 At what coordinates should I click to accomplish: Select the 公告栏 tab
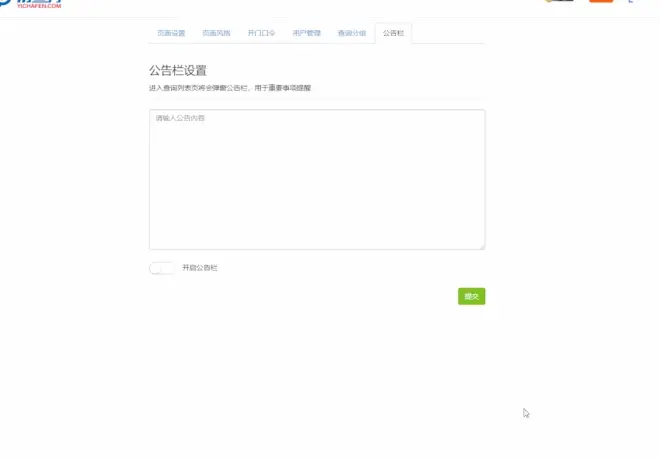393,33
